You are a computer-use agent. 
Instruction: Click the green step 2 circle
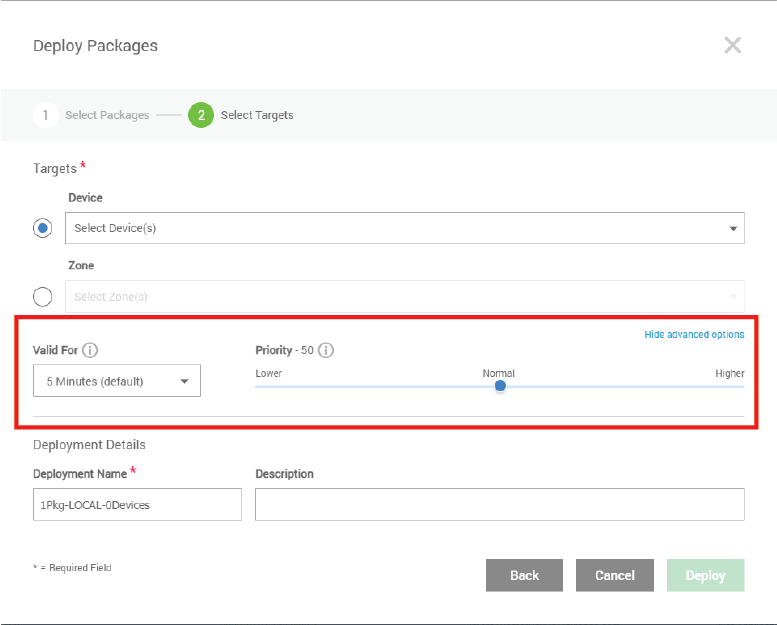pos(201,115)
